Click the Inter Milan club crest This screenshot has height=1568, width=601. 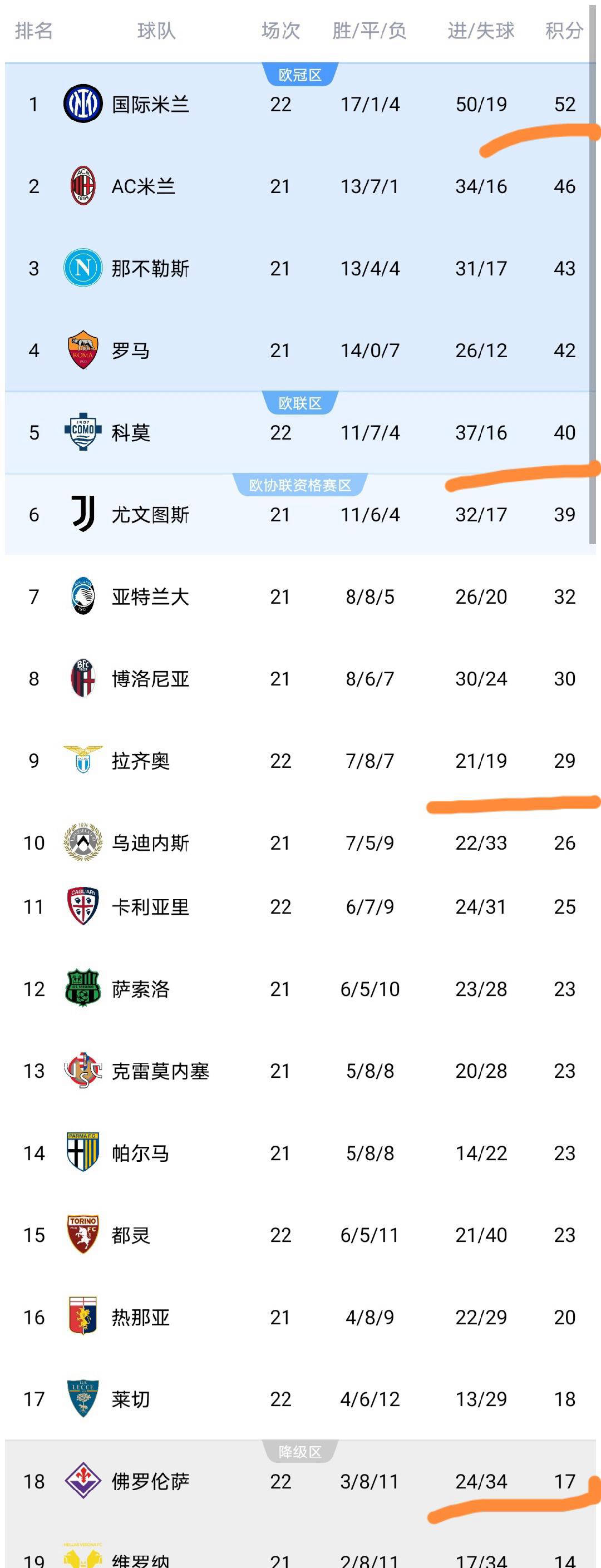pos(83,104)
